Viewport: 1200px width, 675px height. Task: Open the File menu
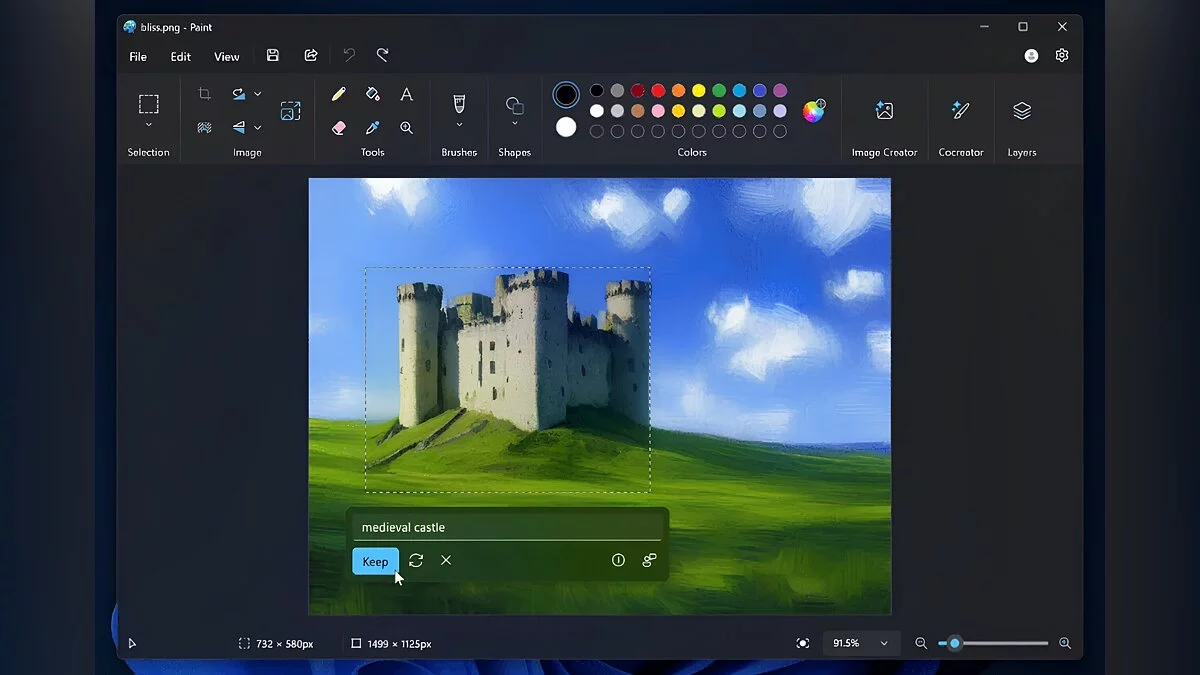138,57
